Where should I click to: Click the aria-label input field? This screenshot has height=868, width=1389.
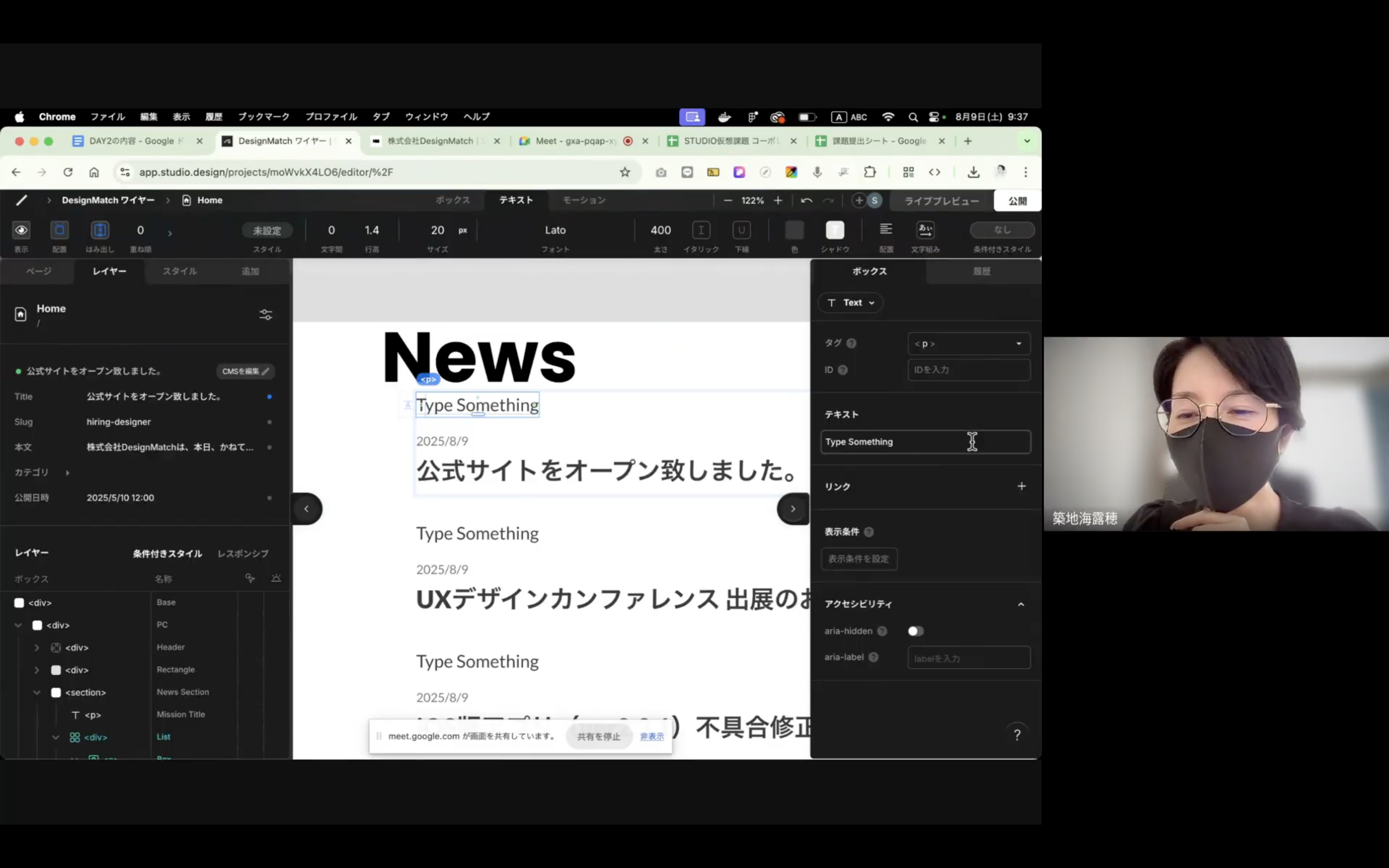pos(968,658)
